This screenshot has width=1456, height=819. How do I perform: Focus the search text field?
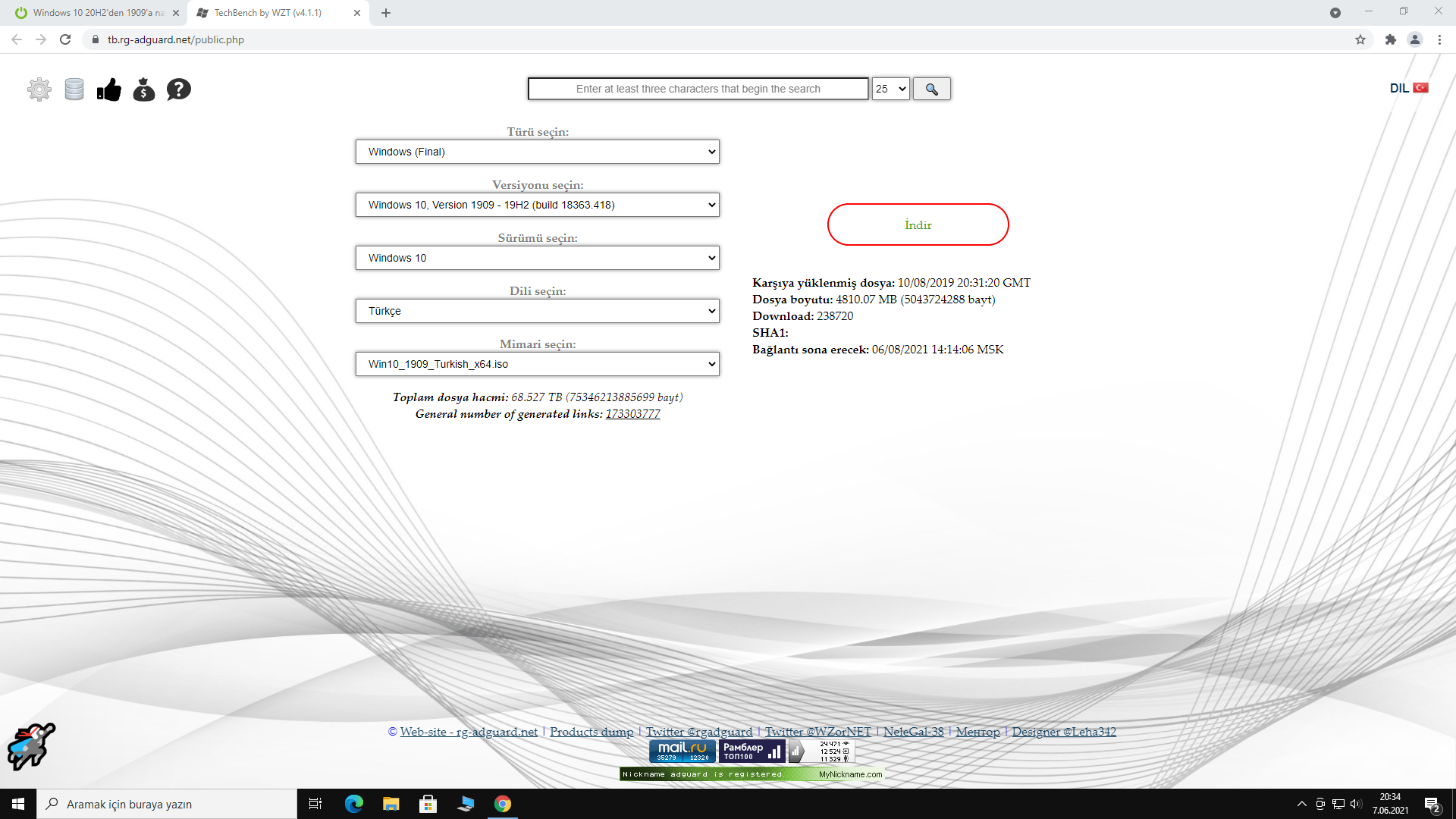pyautogui.click(x=698, y=89)
